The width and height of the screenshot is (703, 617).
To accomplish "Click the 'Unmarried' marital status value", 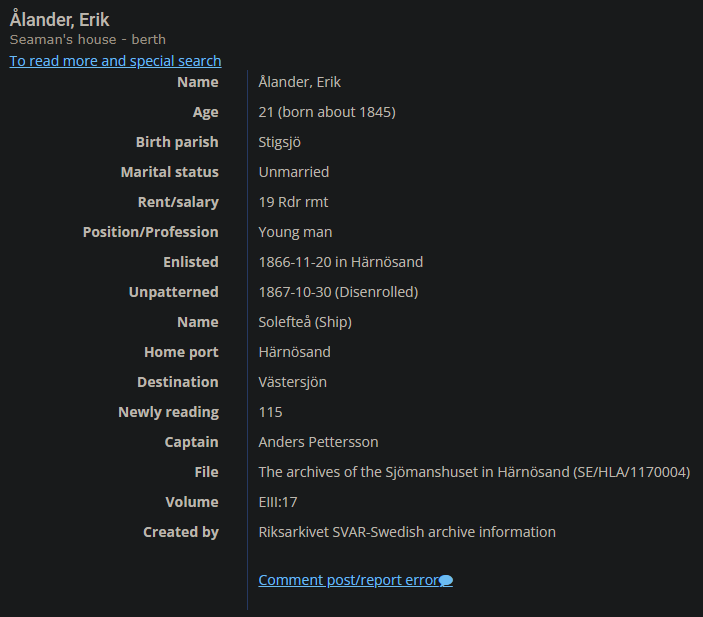I will (294, 172).
